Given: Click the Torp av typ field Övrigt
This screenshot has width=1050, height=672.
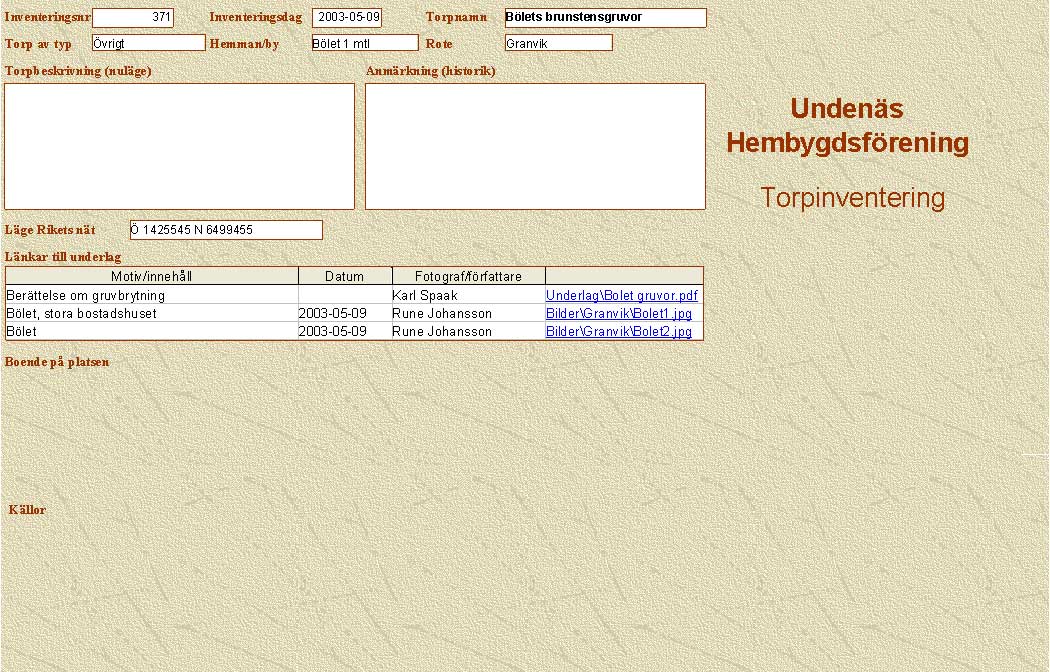Looking at the screenshot, I should coord(148,43).
